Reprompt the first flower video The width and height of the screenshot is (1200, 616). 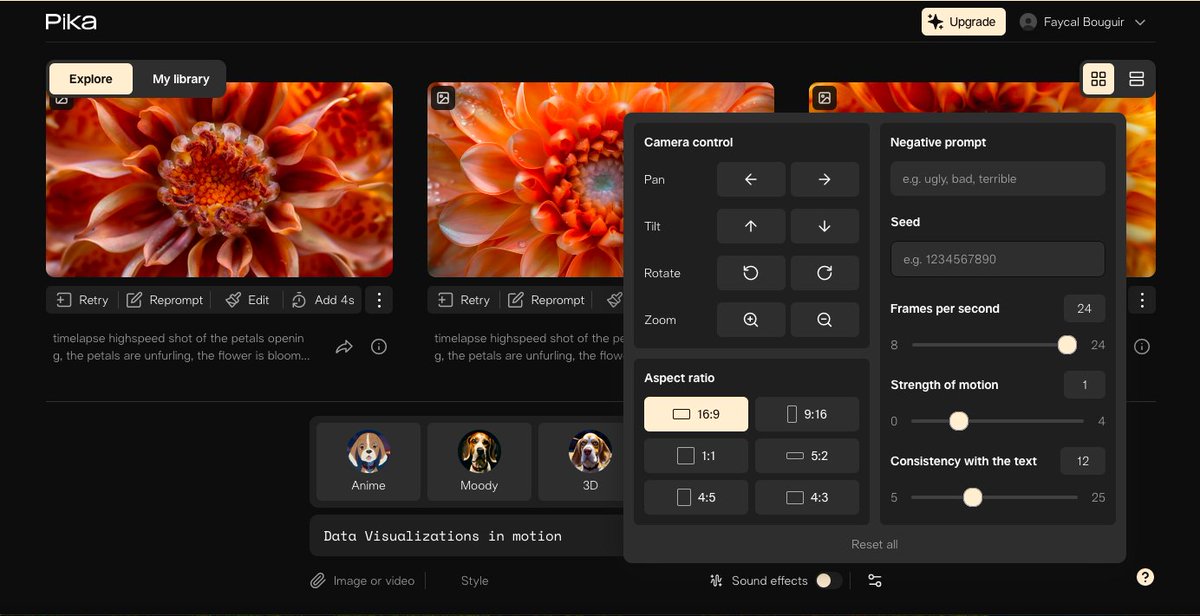click(x=165, y=300)
